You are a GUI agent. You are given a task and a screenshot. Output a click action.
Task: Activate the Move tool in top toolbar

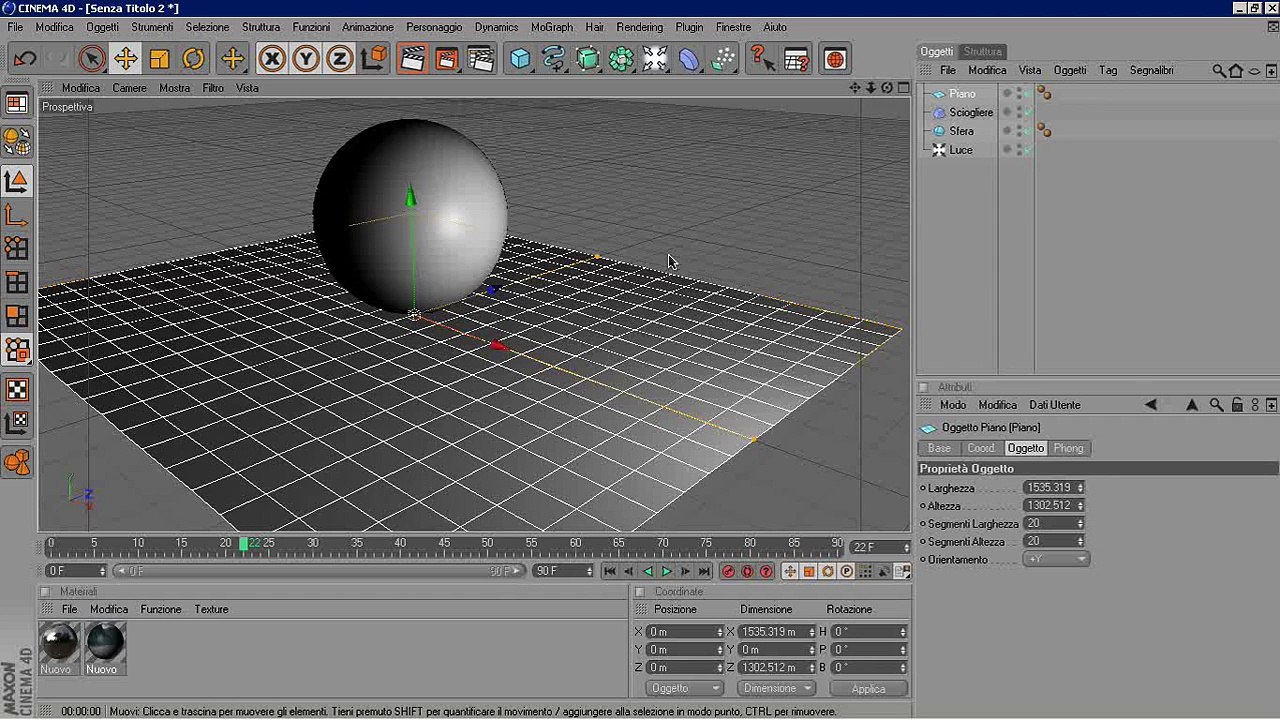point(125,59)
